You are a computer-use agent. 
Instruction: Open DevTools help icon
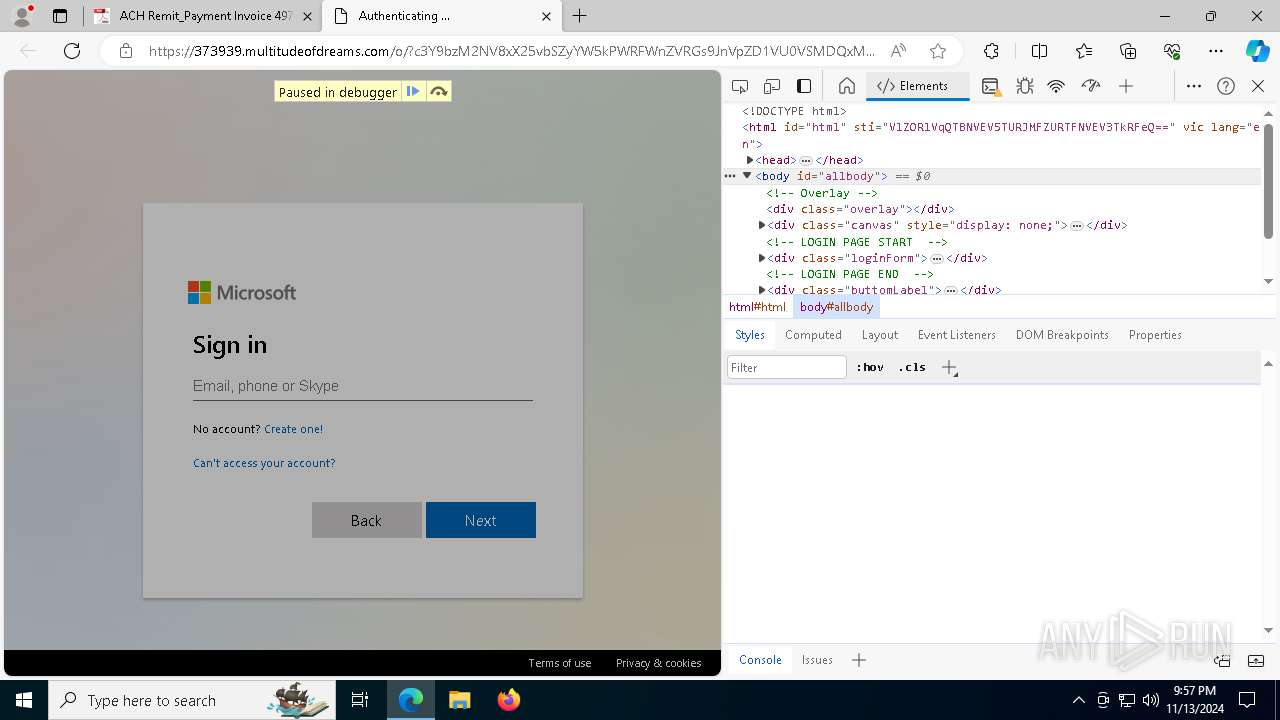coord(1226,86)
